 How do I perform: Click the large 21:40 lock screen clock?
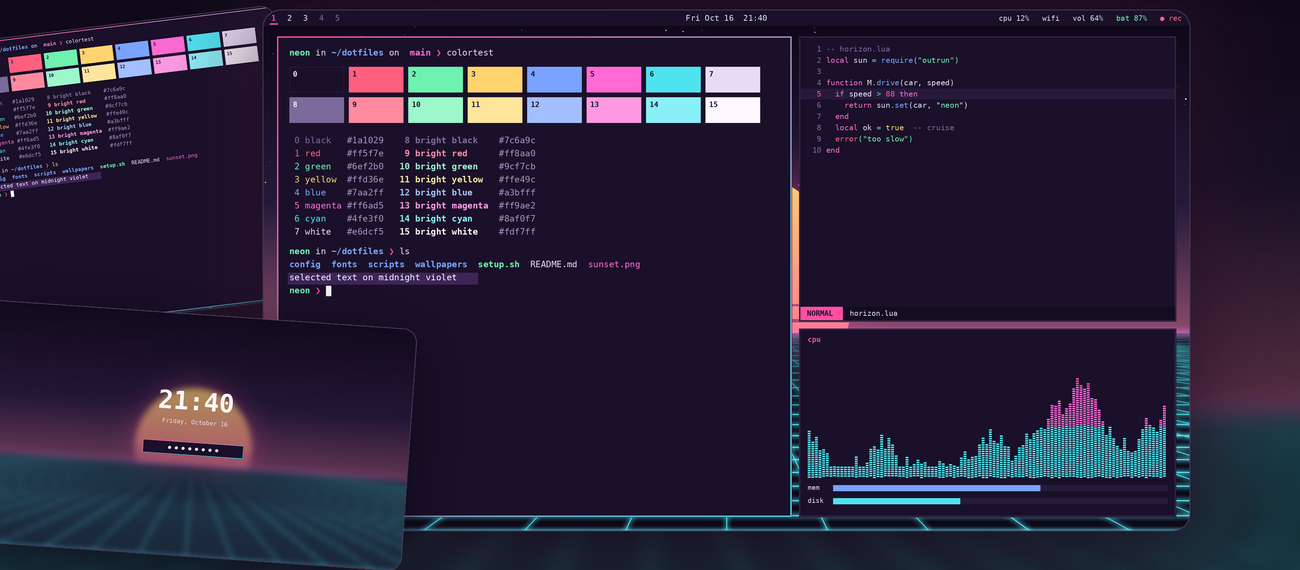196,402
